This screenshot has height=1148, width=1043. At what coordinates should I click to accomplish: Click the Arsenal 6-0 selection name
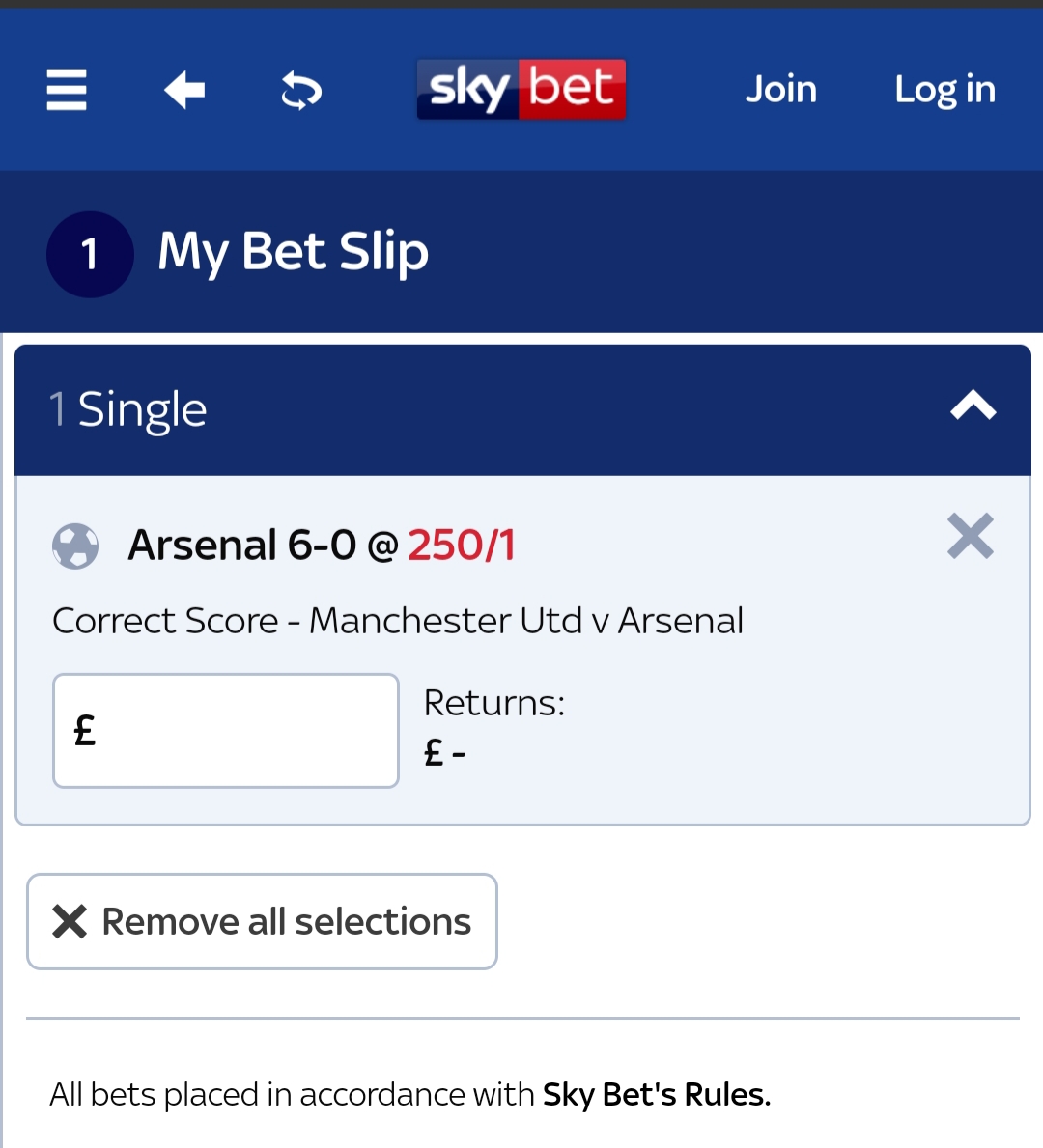[241, 546]
